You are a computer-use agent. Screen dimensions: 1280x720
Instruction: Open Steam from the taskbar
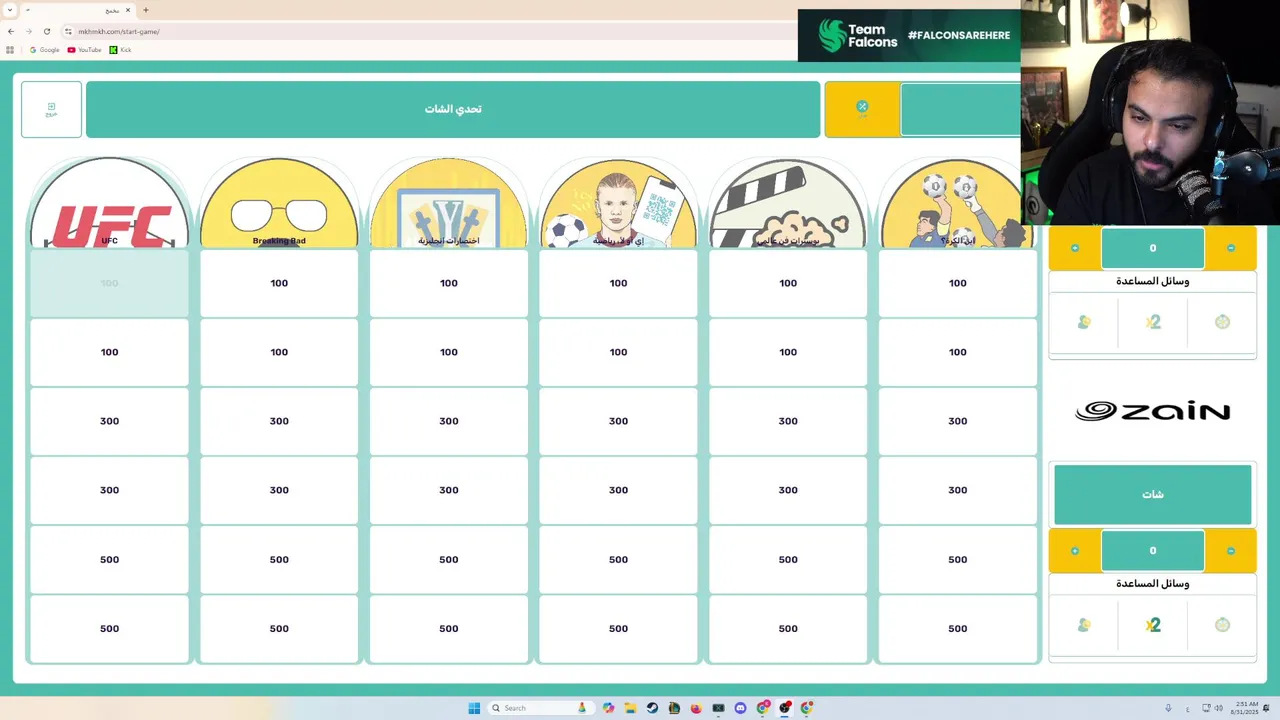click(x=652, y=708)
